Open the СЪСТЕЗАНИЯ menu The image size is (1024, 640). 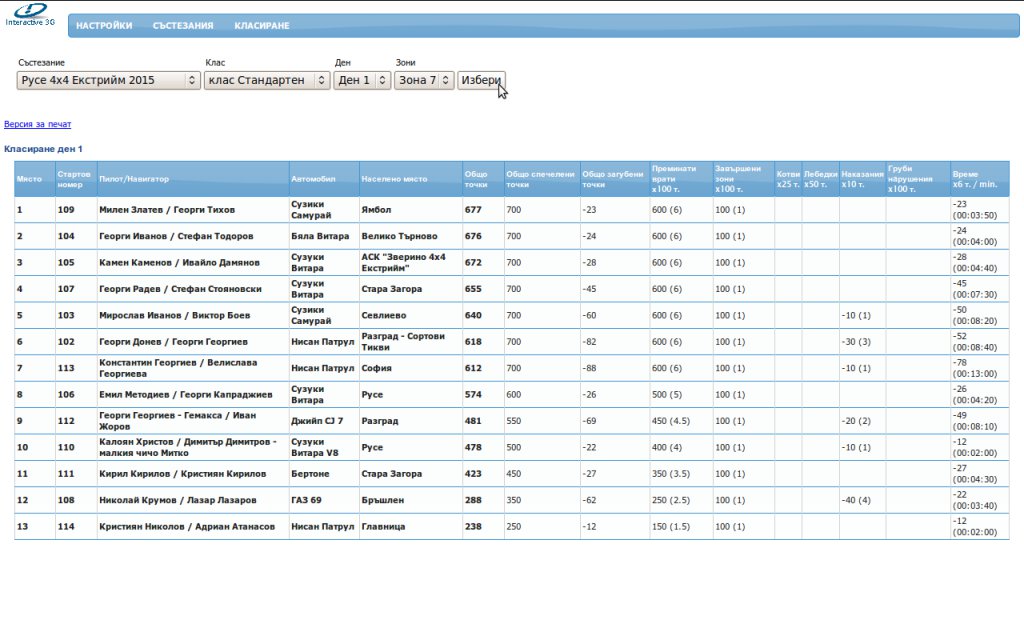[183, 26]
